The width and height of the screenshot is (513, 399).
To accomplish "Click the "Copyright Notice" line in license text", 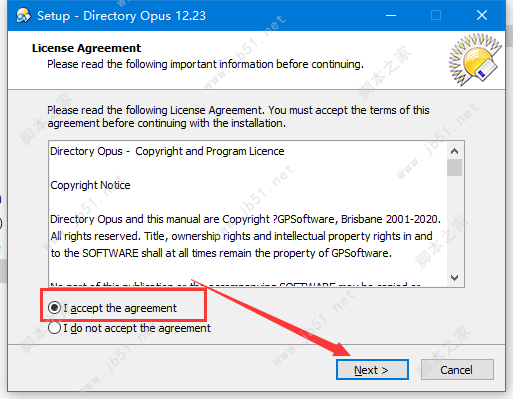I will pos(90,185).
